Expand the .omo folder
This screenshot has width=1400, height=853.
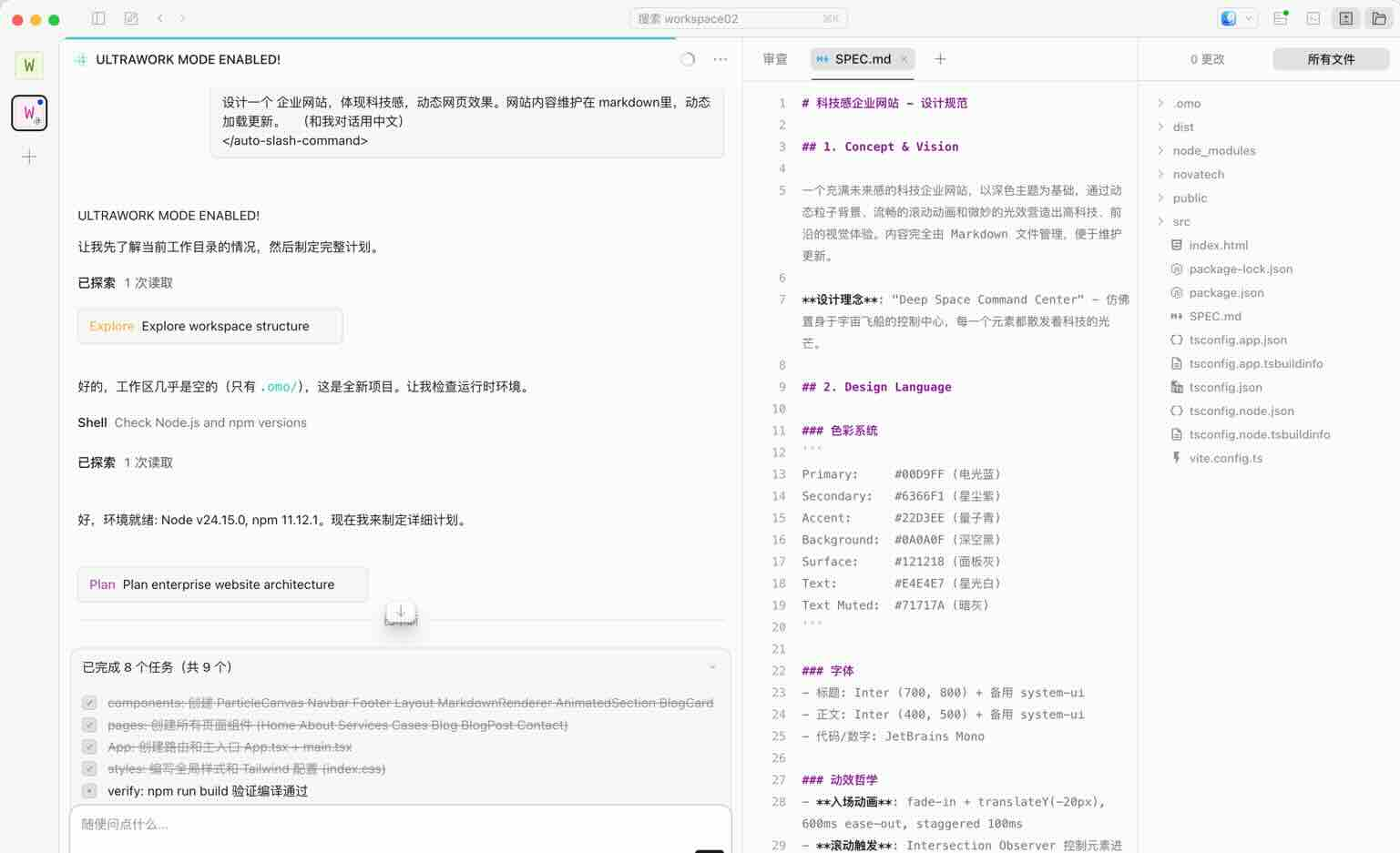[x=1160, y=103]
